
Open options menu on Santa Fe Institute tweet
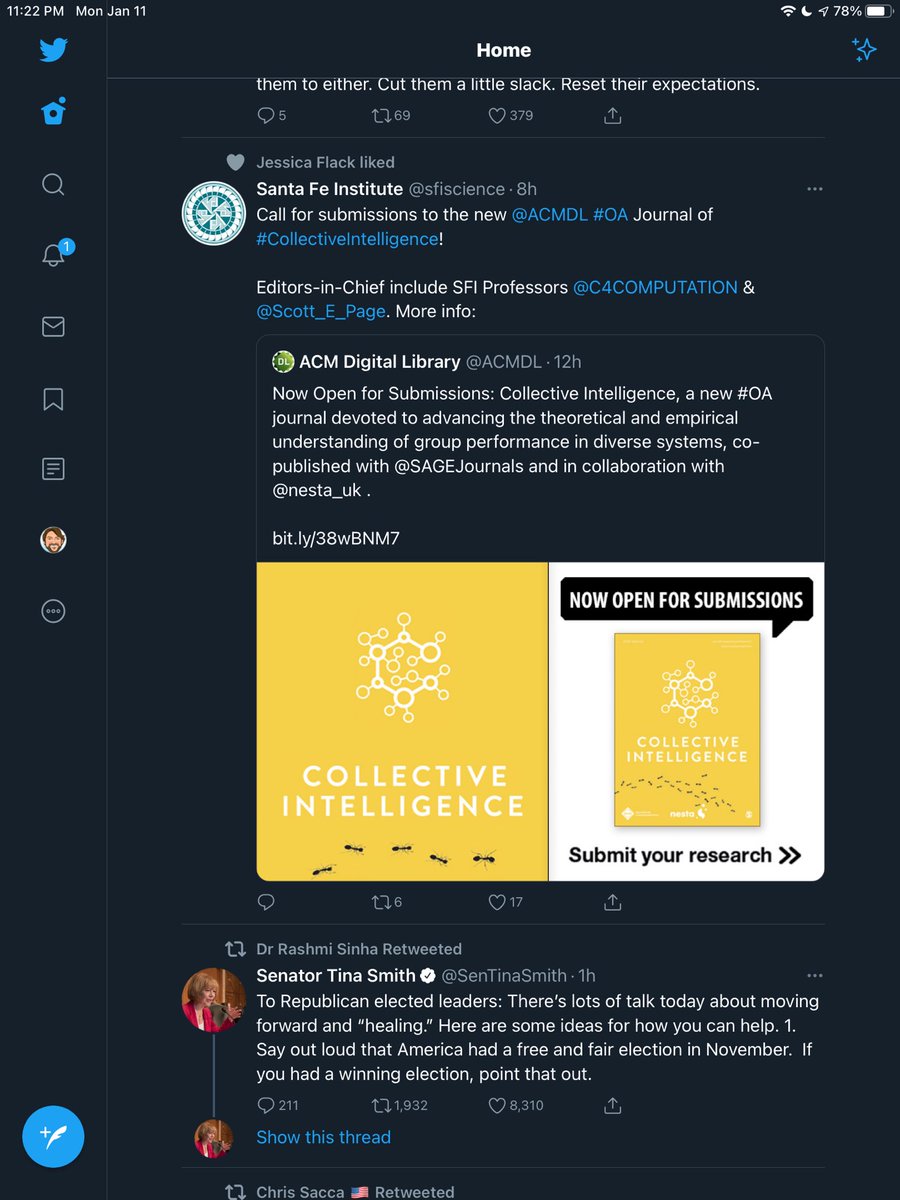pyautogui.click(x=815, y=189)
